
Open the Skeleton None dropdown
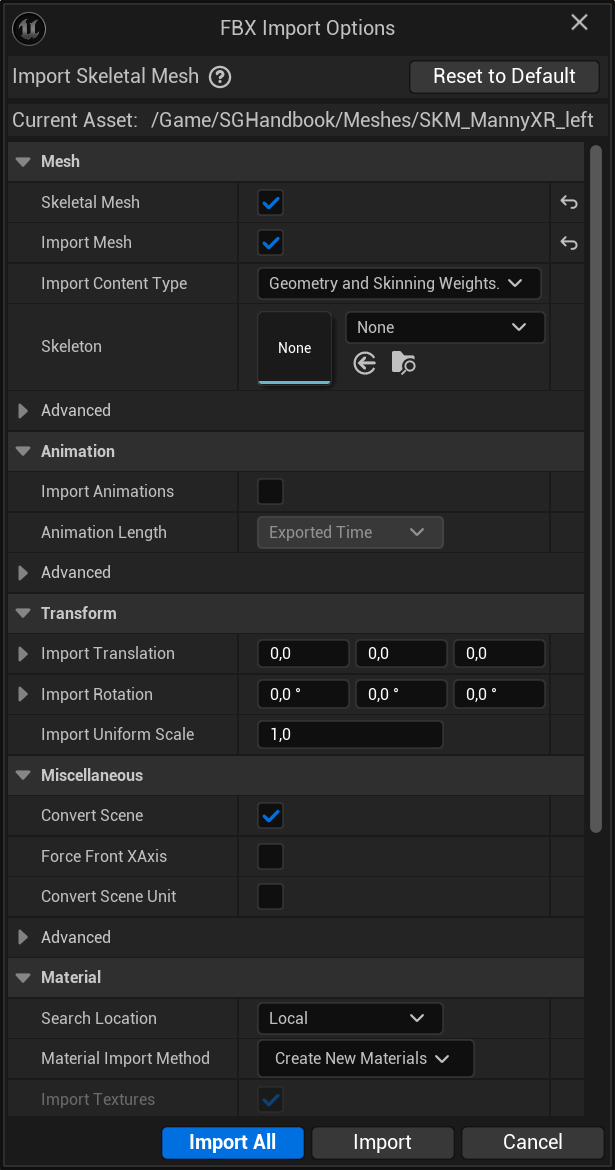coord(444,327)
